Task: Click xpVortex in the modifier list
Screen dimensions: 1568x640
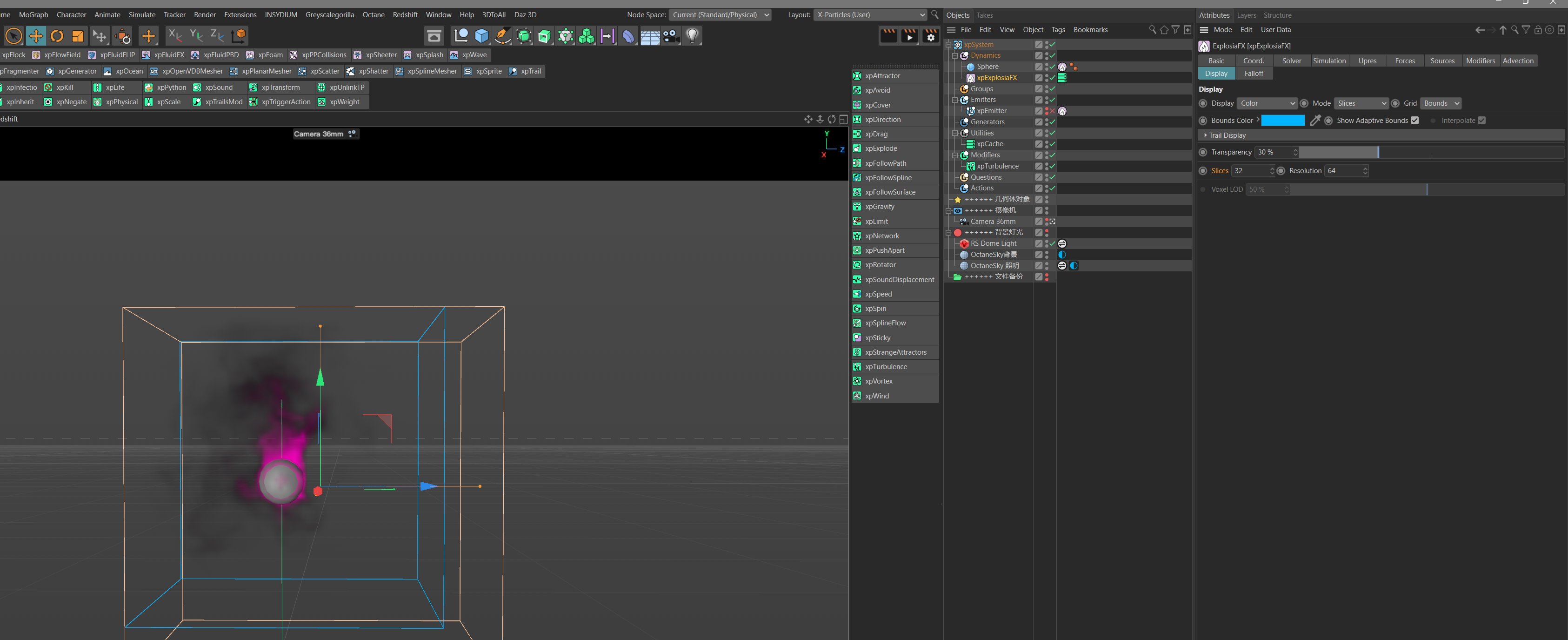Action: pyautogui.click(x=895, y=382)
